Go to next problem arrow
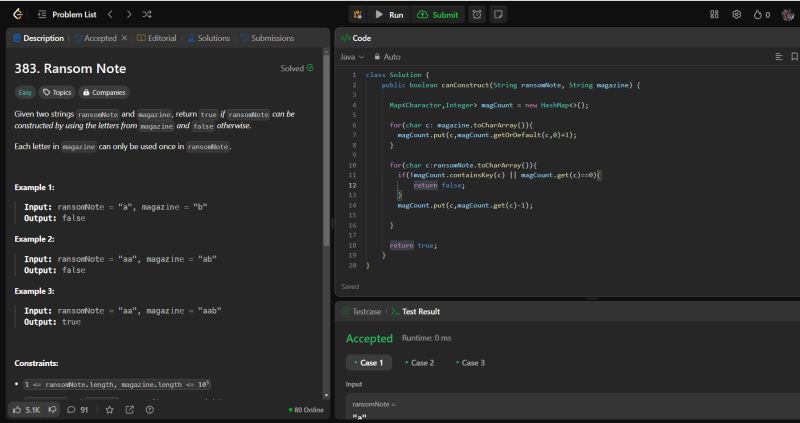Viewport: 800px width, 423px height. point(129,14)
